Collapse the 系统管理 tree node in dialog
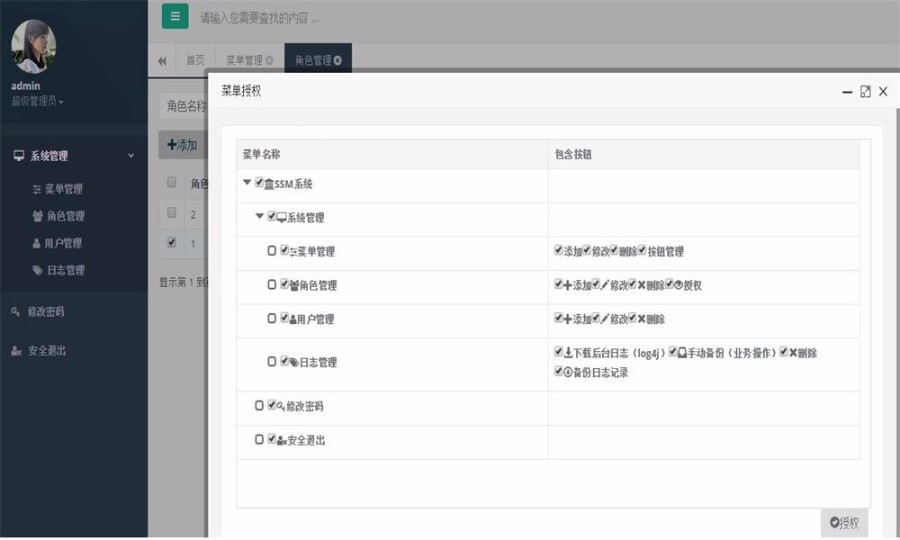Screen dimensions: 900x540 coord(259,216)
